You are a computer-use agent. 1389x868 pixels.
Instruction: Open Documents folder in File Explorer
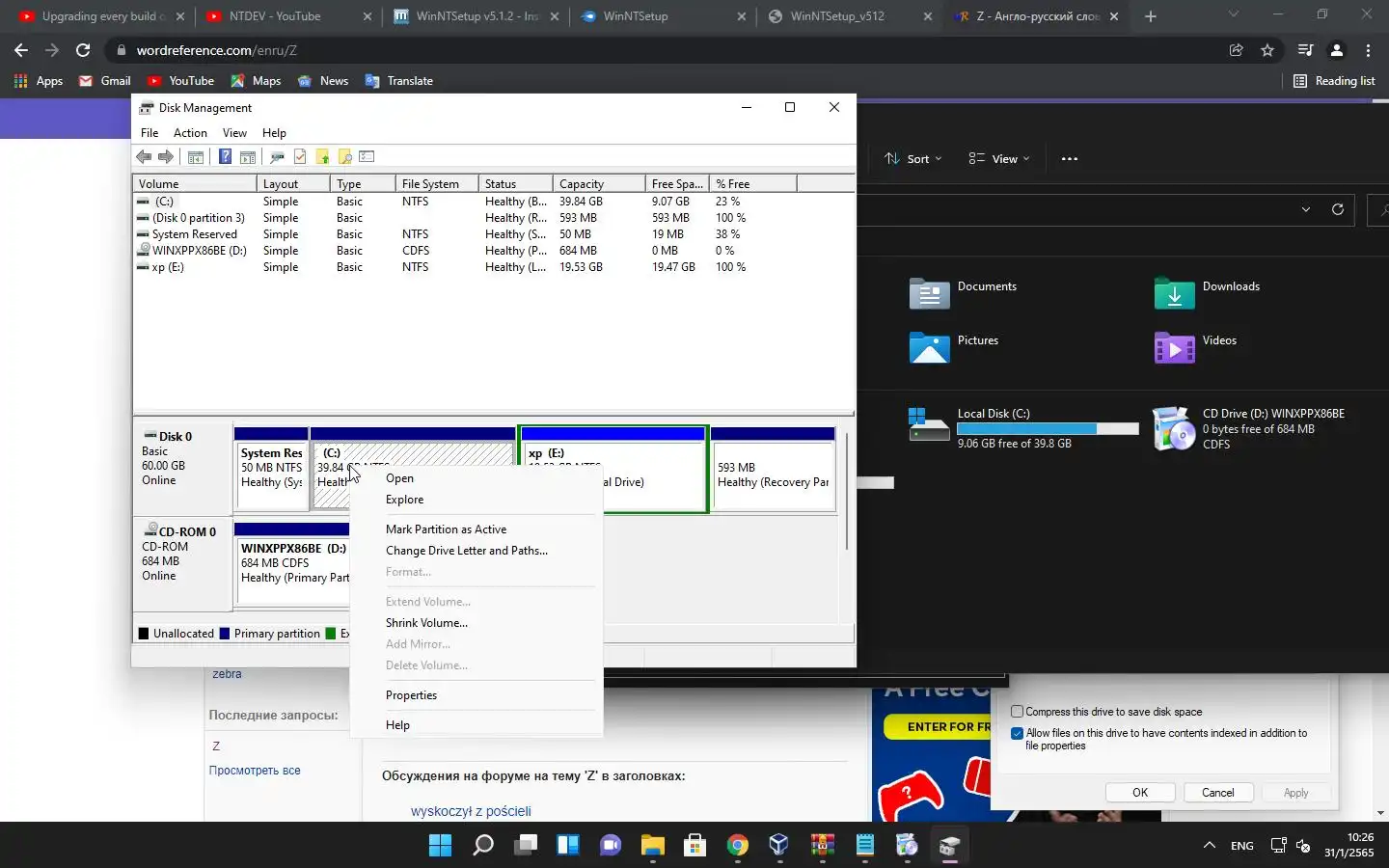coord(962,292)
